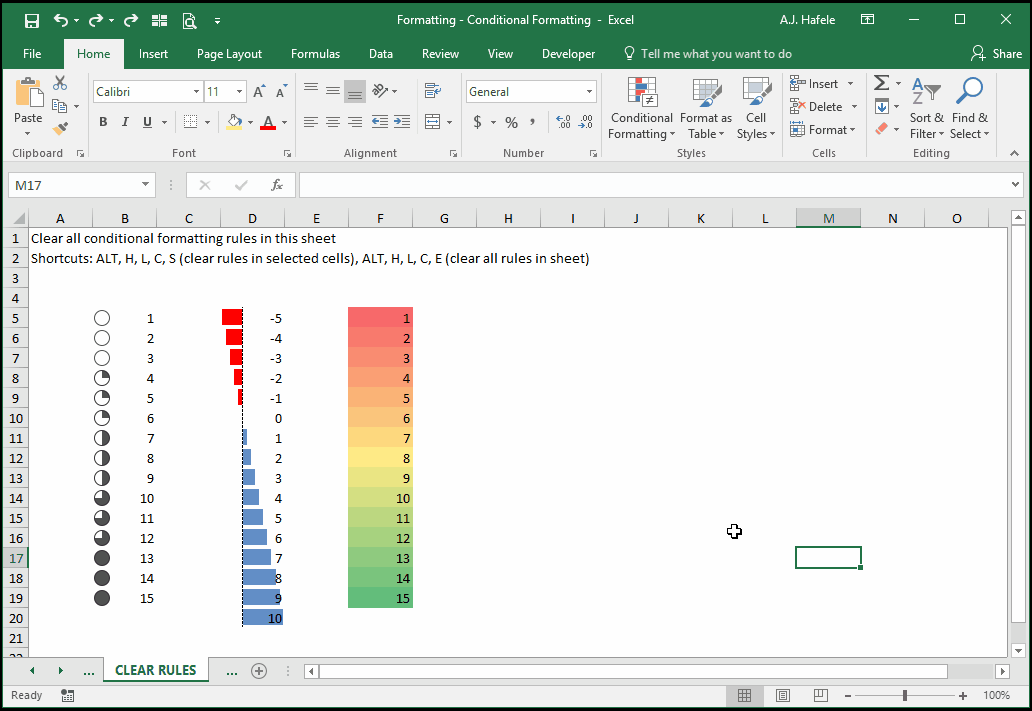
Task: Click the Print Preview icon in title bar
Action: click(x=190, y=21)
